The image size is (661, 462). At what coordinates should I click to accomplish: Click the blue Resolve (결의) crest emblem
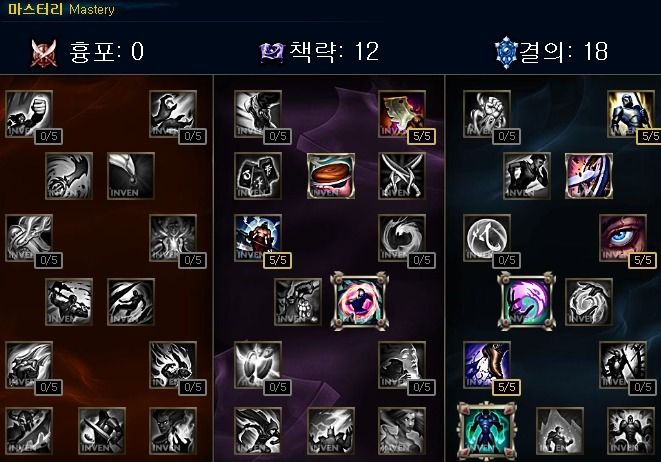(x=505, y=53)
